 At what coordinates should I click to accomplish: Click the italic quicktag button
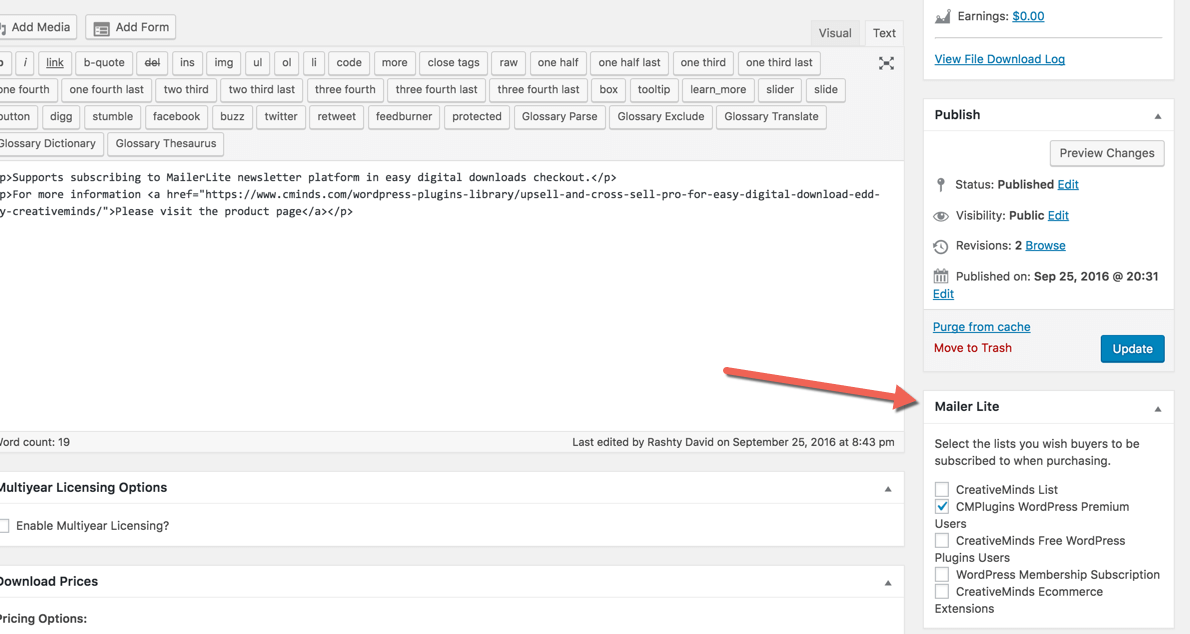coord(25,63)
